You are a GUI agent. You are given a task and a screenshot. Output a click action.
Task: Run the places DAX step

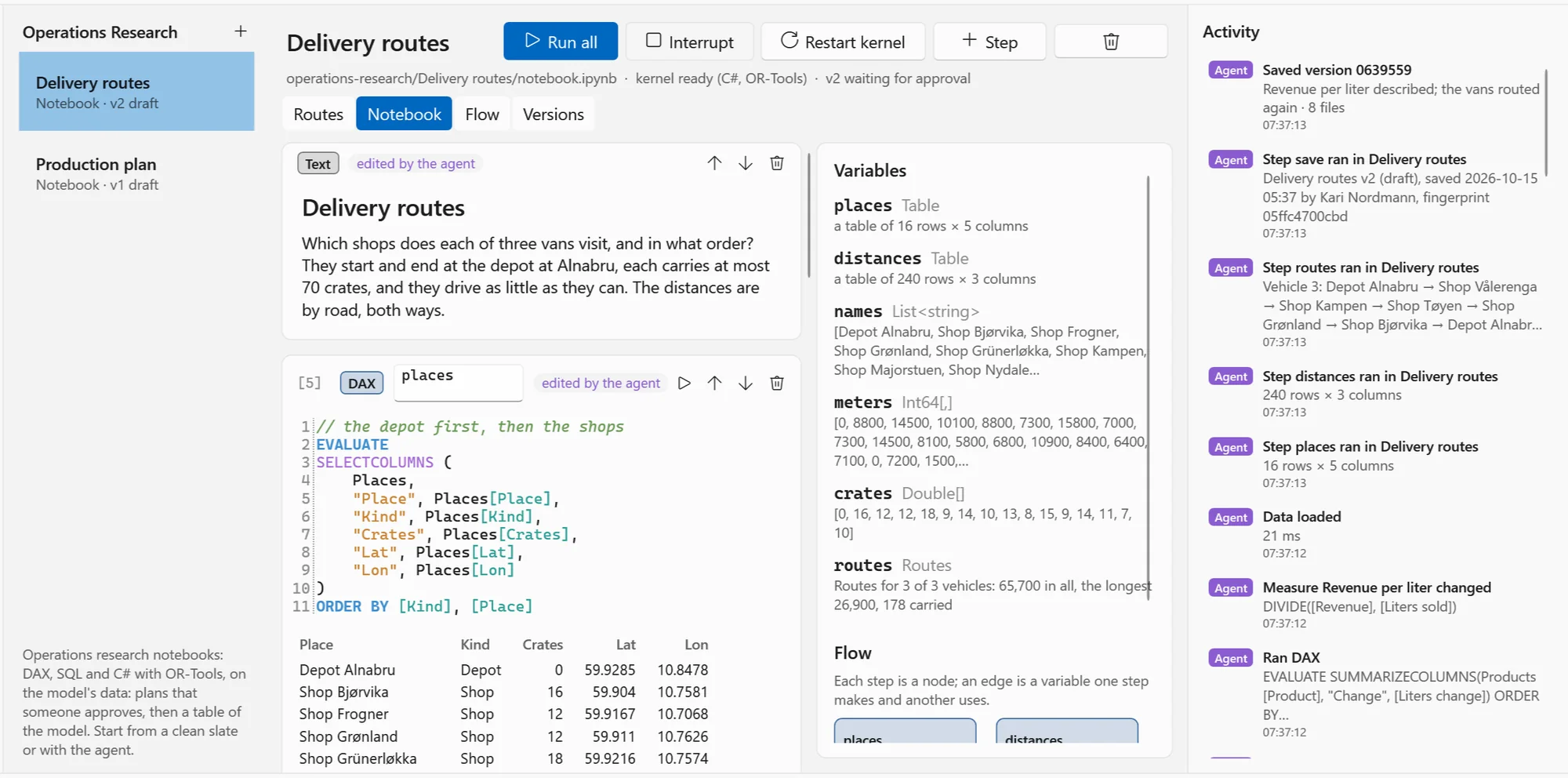684,384
